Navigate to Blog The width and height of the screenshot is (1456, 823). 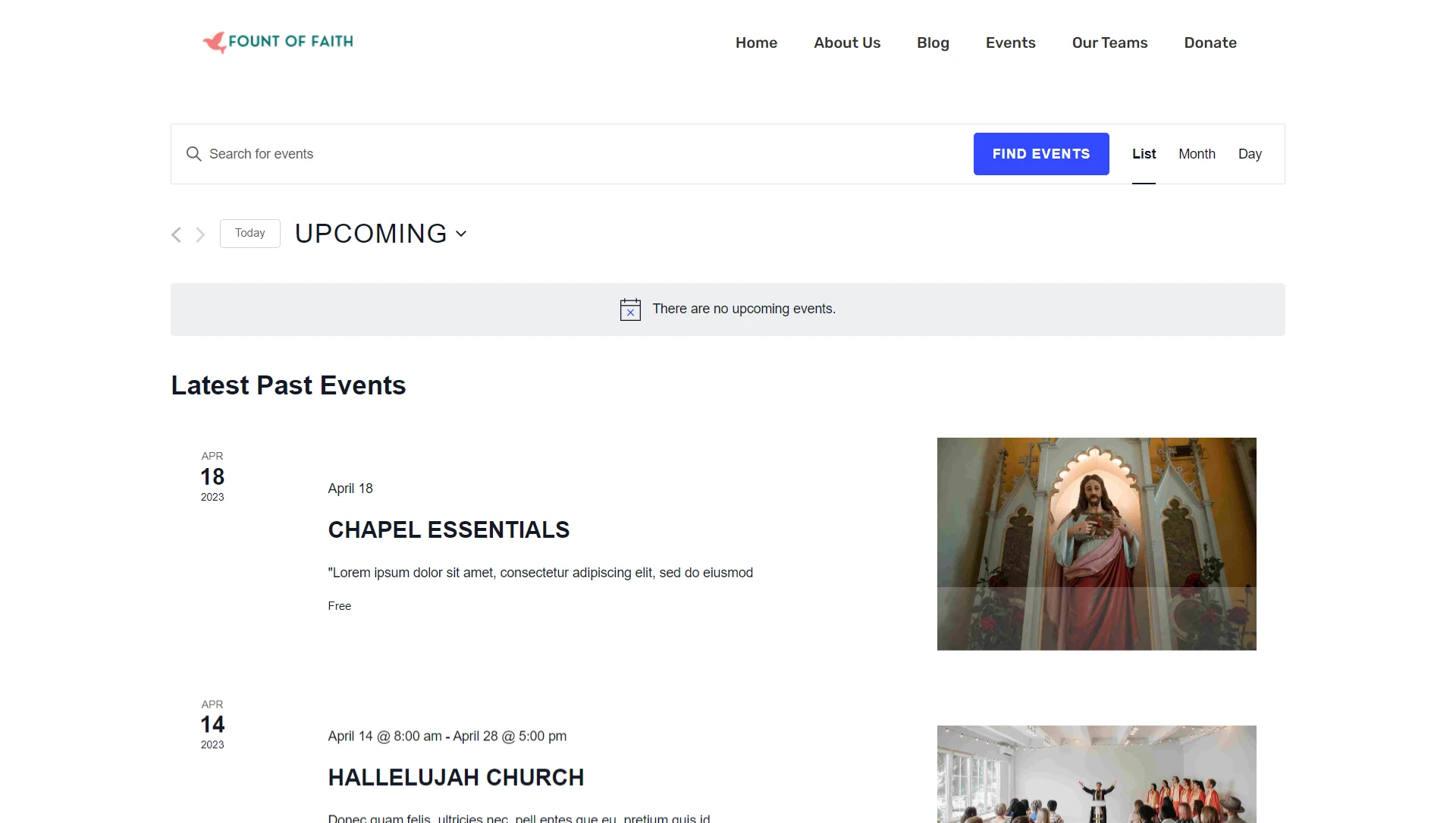point(933,42)
